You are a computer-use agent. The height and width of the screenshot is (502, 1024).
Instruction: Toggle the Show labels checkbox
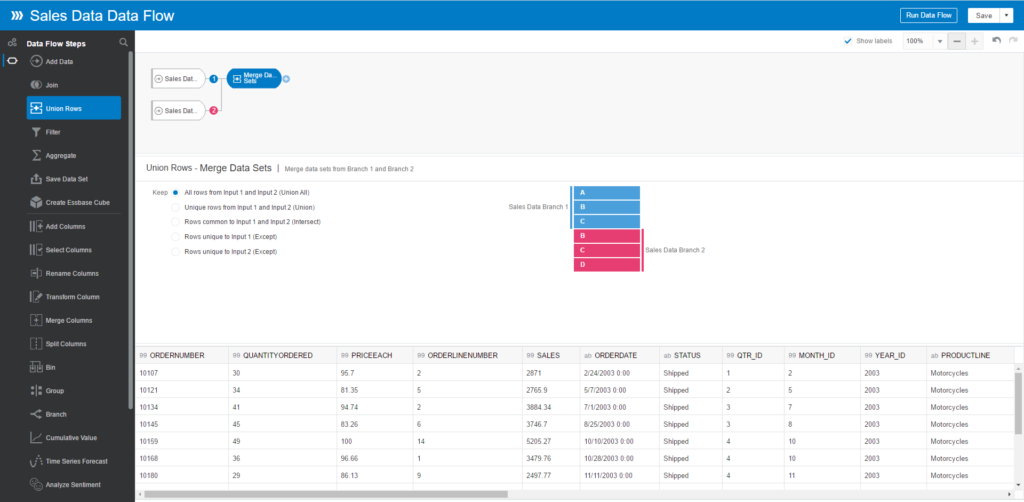848,40
